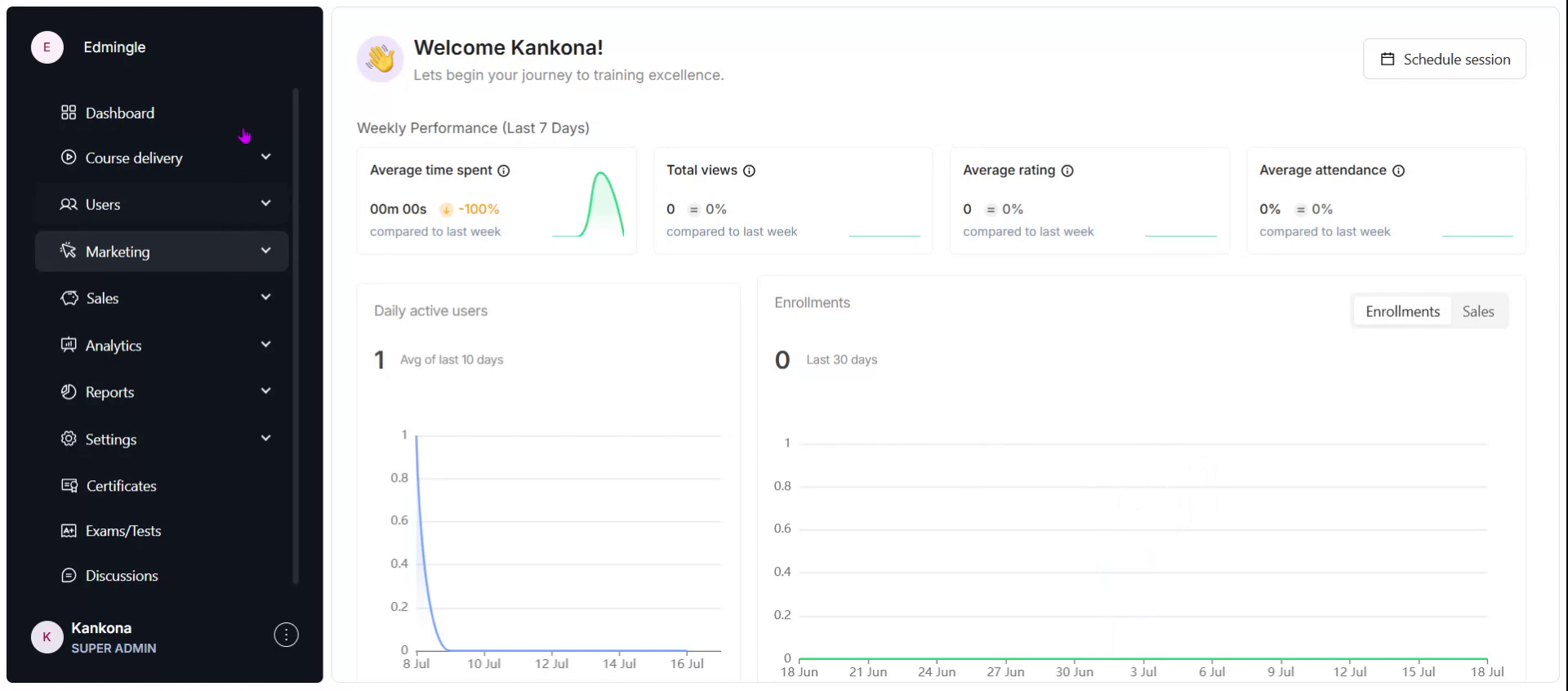Open the Dashboard page
Viewport: 1568px width, 691px height.
(x=119, y=113)
